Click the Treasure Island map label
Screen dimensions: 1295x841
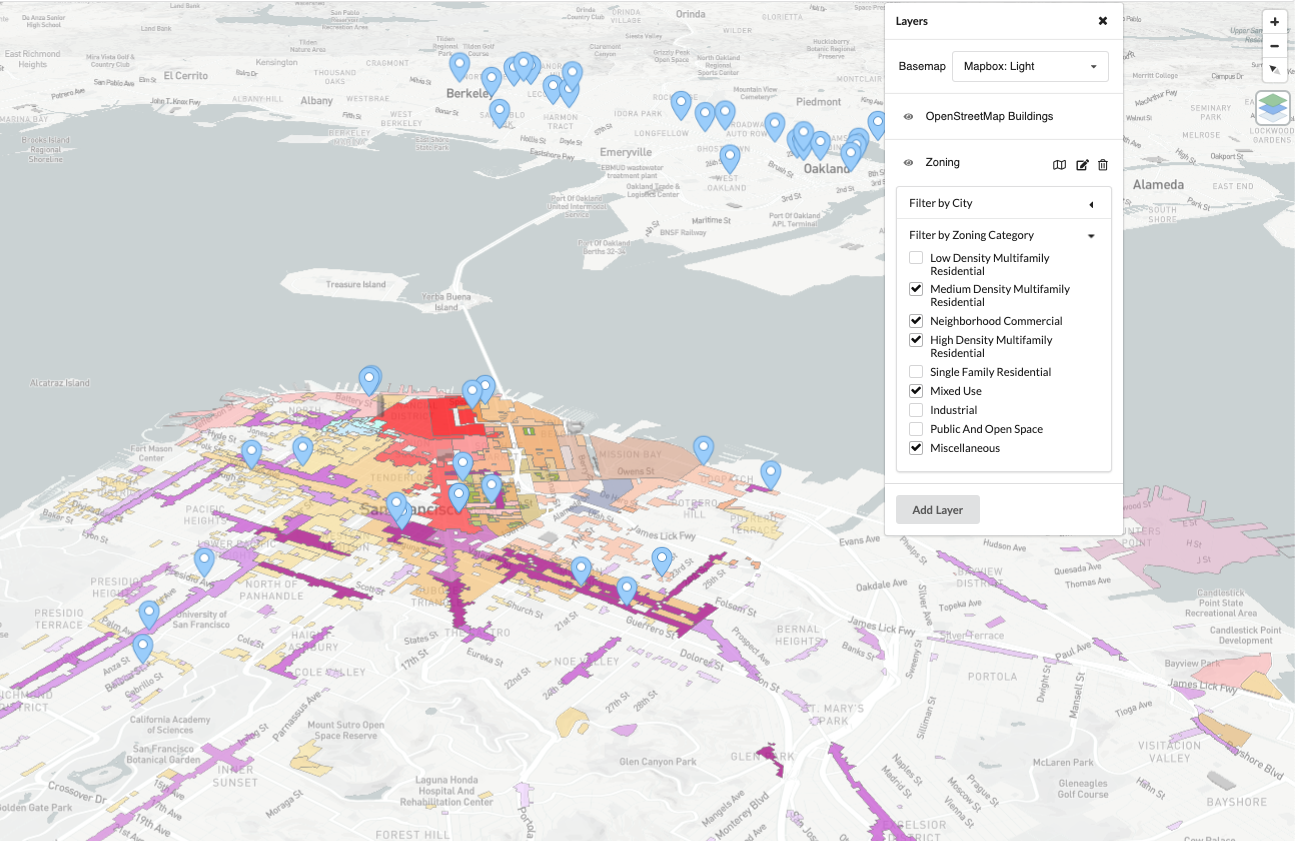pos(355,285)
